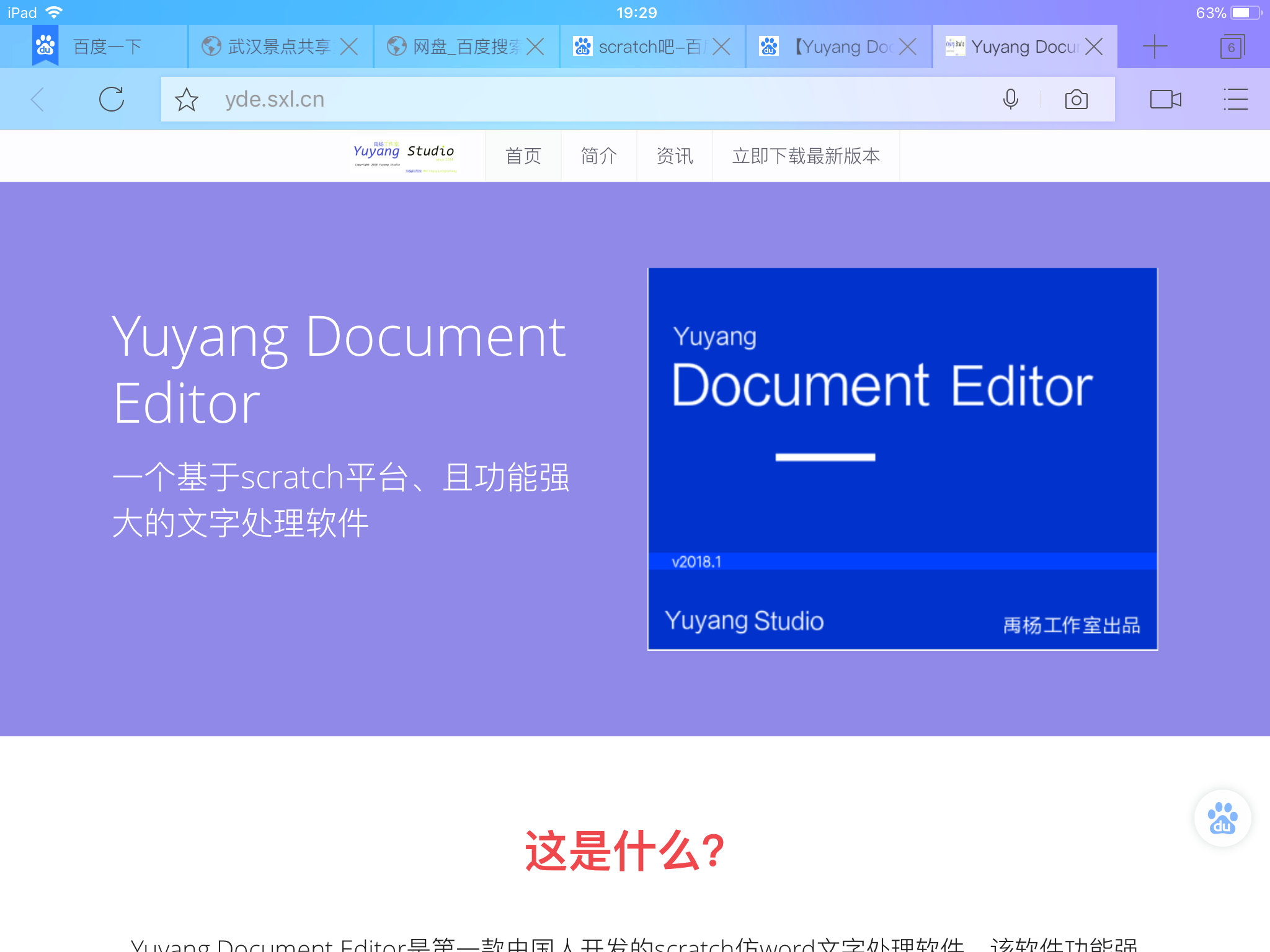The width and height of the screenshot is (1270, 952).
Task: Click 立即下载最新版本 download link
Action: (806, 156)
